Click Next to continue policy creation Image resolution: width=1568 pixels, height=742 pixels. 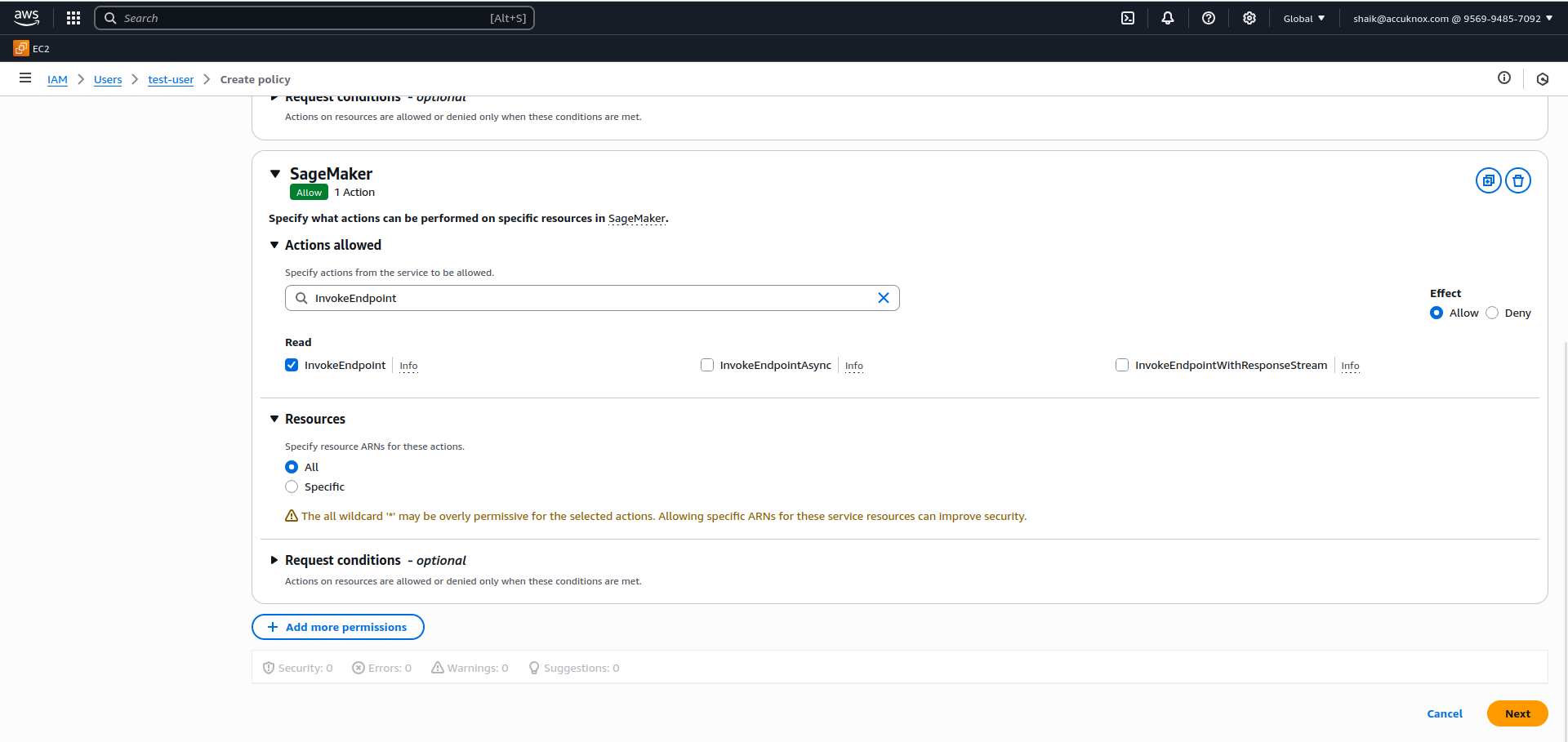pyautogui.click(x=1517, y=713)
